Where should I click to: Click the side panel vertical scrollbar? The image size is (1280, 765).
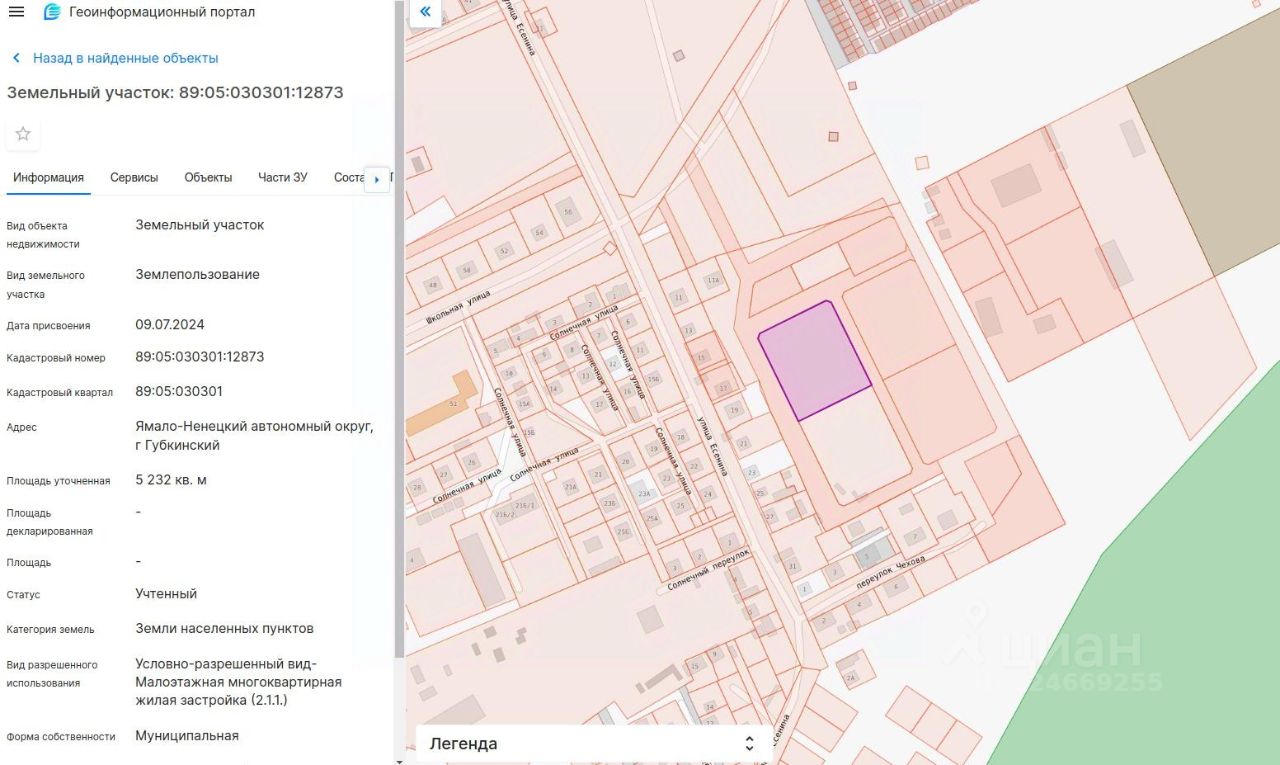[x=399, y=330]
